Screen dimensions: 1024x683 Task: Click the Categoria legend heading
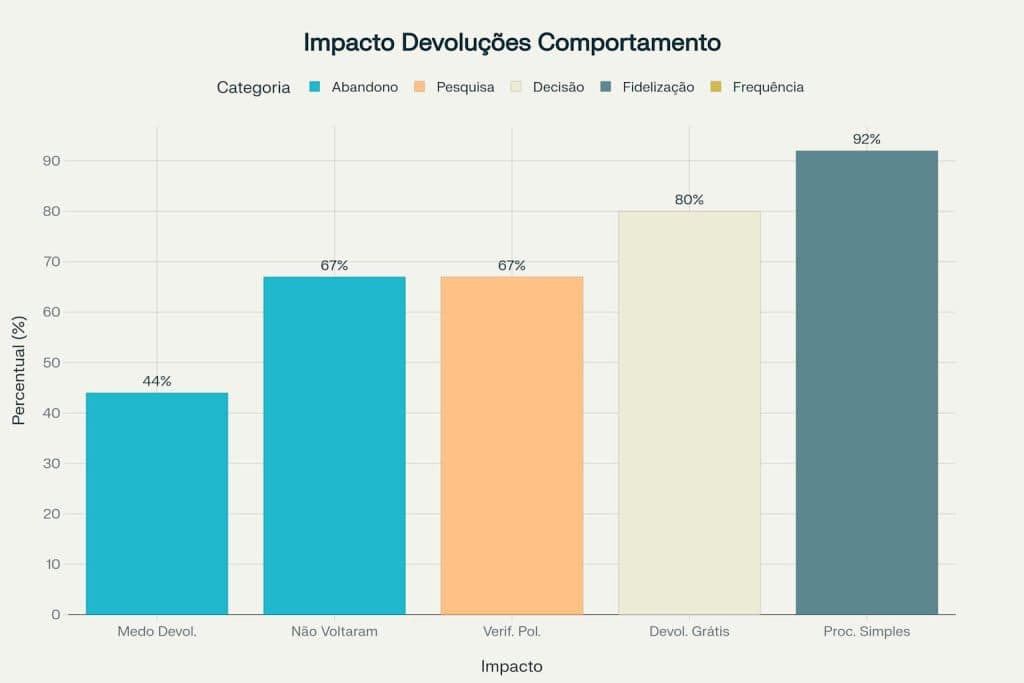[x=253, y=87]
